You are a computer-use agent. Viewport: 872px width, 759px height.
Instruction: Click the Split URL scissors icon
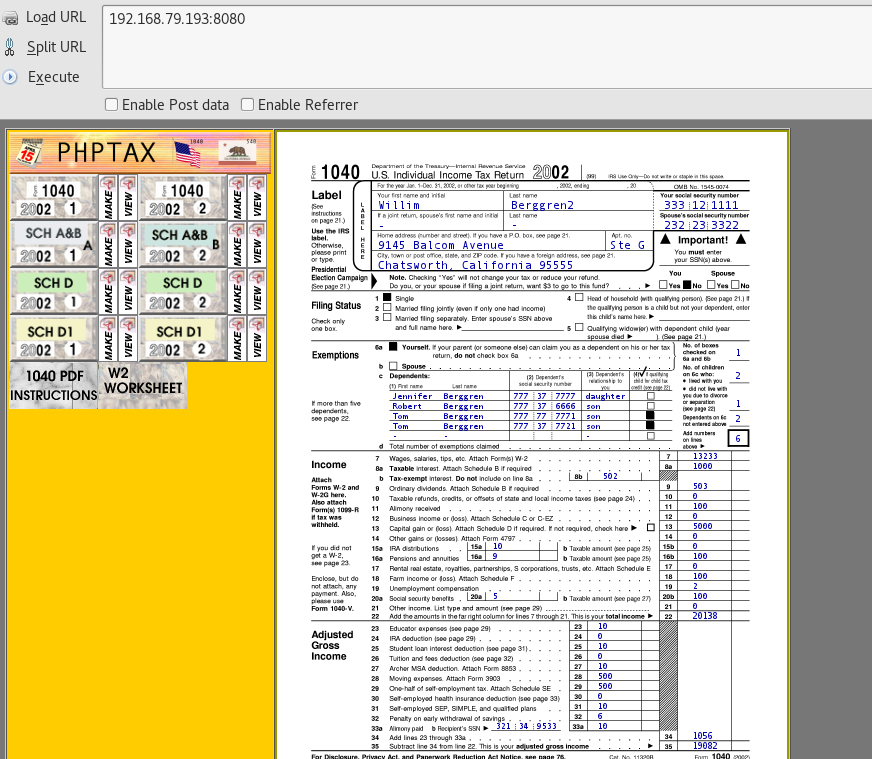click(x=9, y=47)
